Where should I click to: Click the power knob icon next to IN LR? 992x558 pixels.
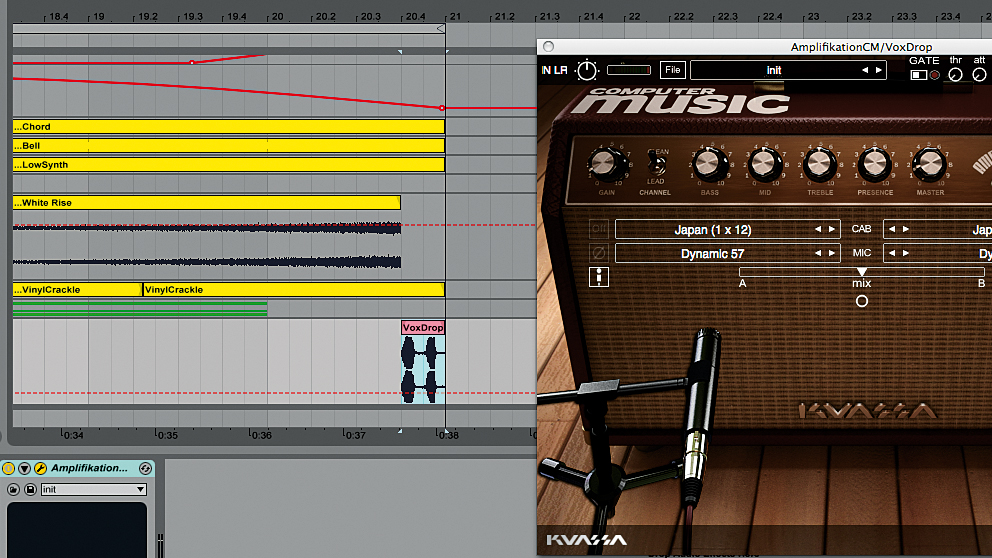point(586,70)
